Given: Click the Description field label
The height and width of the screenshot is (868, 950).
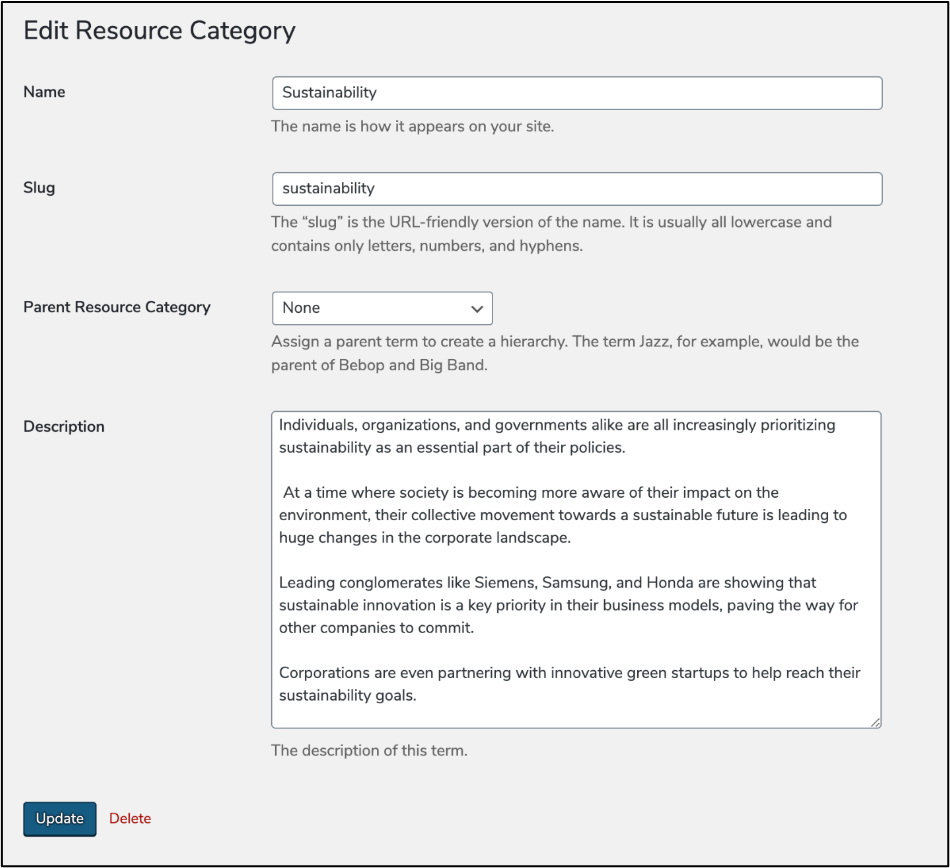Looking at the screenshot, I should click(x=64, y=426).
